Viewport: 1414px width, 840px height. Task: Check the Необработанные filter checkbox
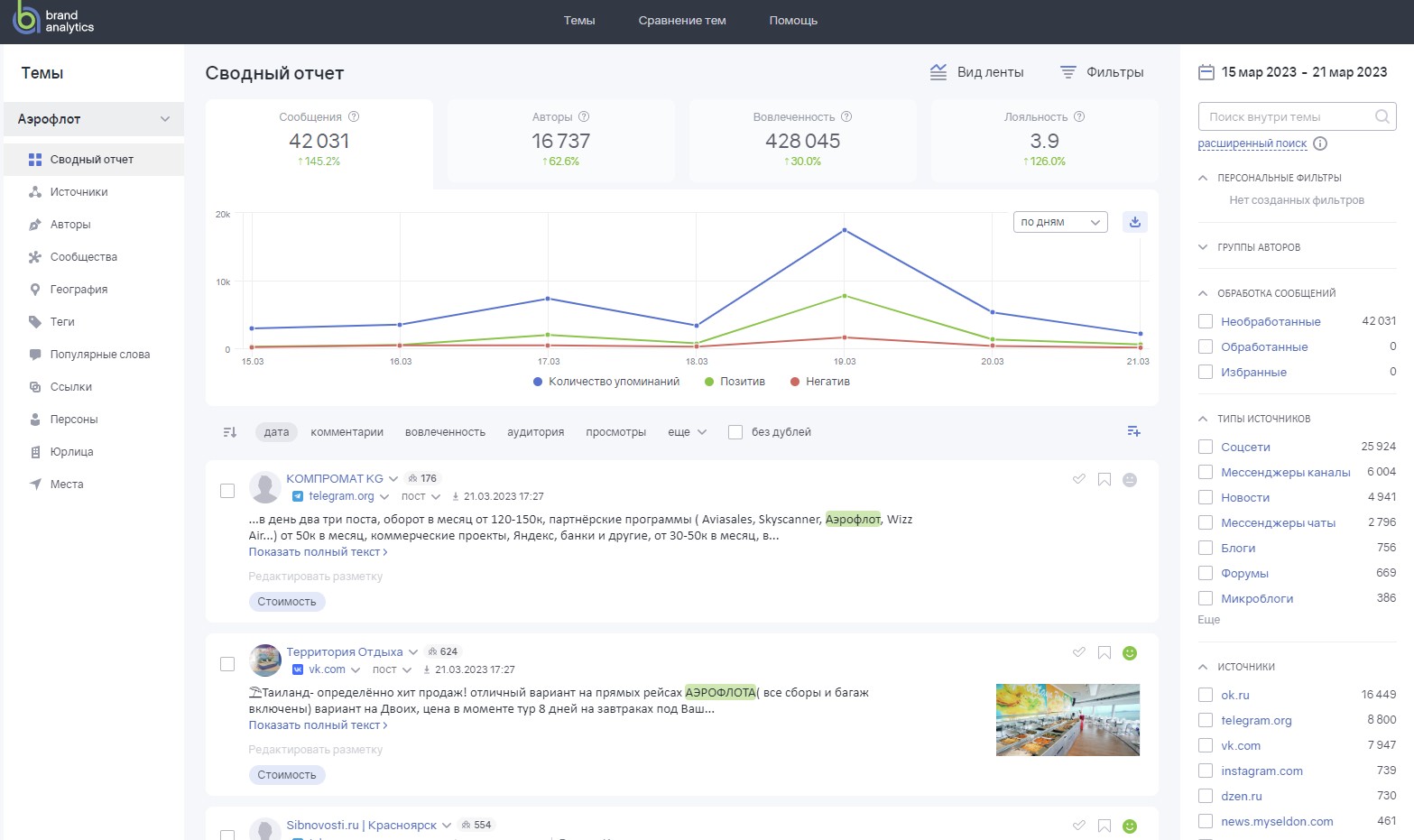pyautogui.click(x=1205, y=321)
